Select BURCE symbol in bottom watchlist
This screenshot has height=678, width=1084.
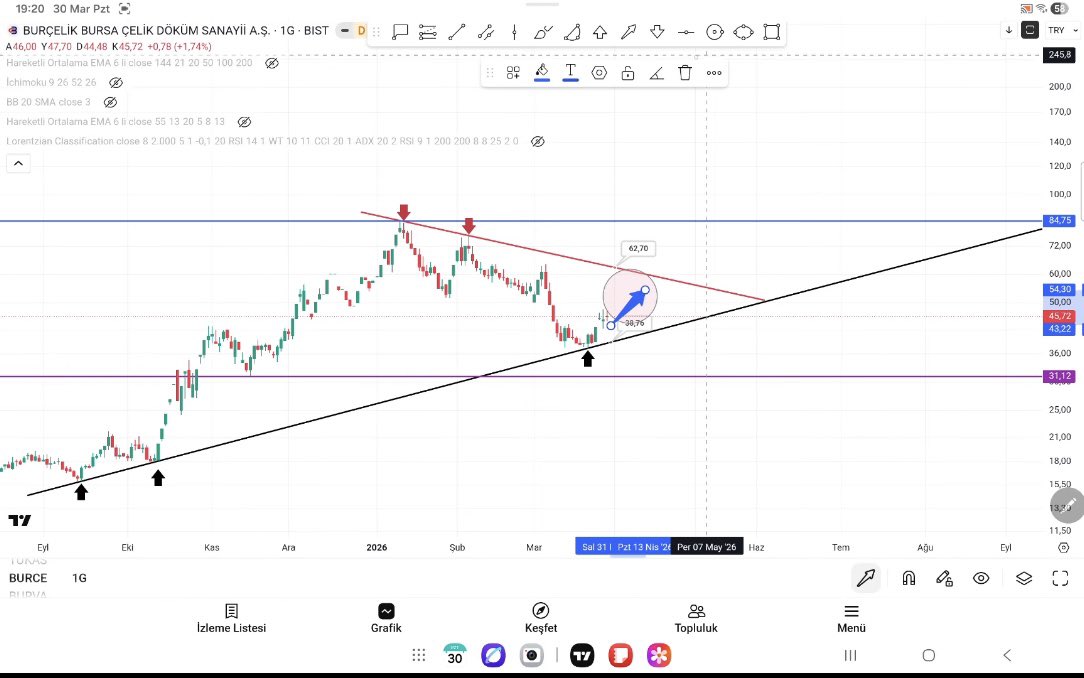pos(28,578)
